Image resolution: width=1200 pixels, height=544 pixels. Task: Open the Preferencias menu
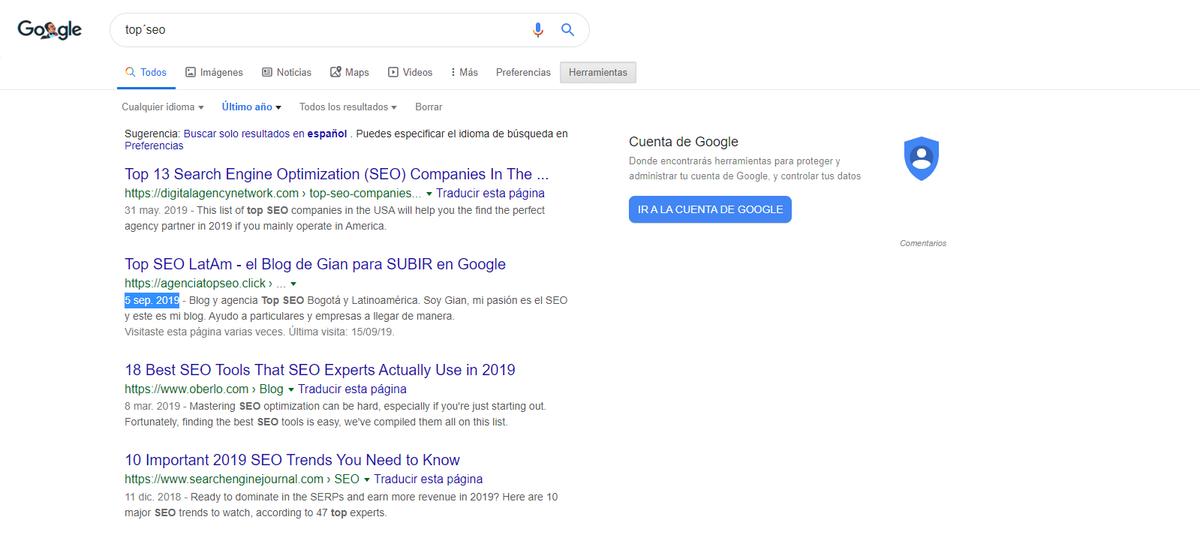click(x=523, y=72)
